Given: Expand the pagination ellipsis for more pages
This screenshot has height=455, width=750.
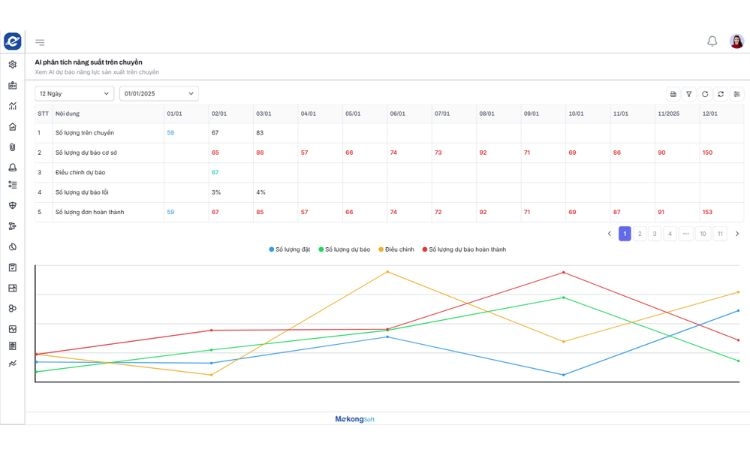Looking at the screenshot, I should point(685,233).
